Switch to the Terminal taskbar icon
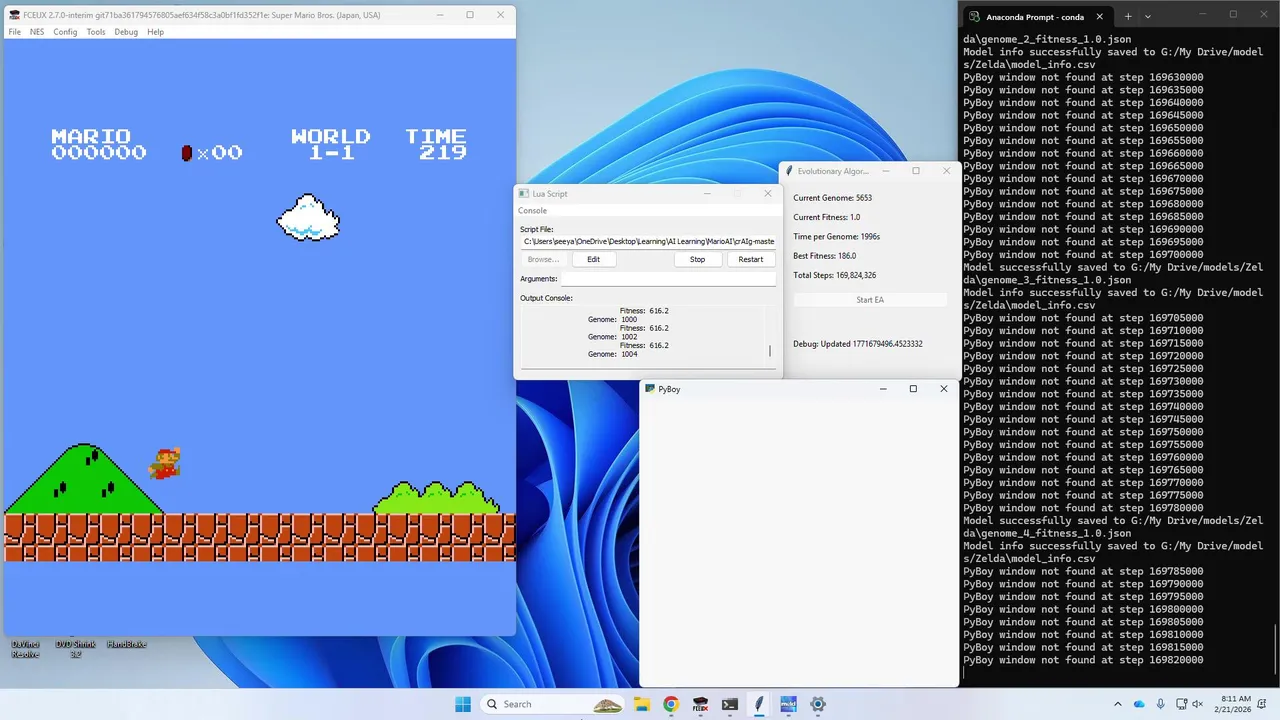Screen dimensions: 1280x720 pos(730,704)
